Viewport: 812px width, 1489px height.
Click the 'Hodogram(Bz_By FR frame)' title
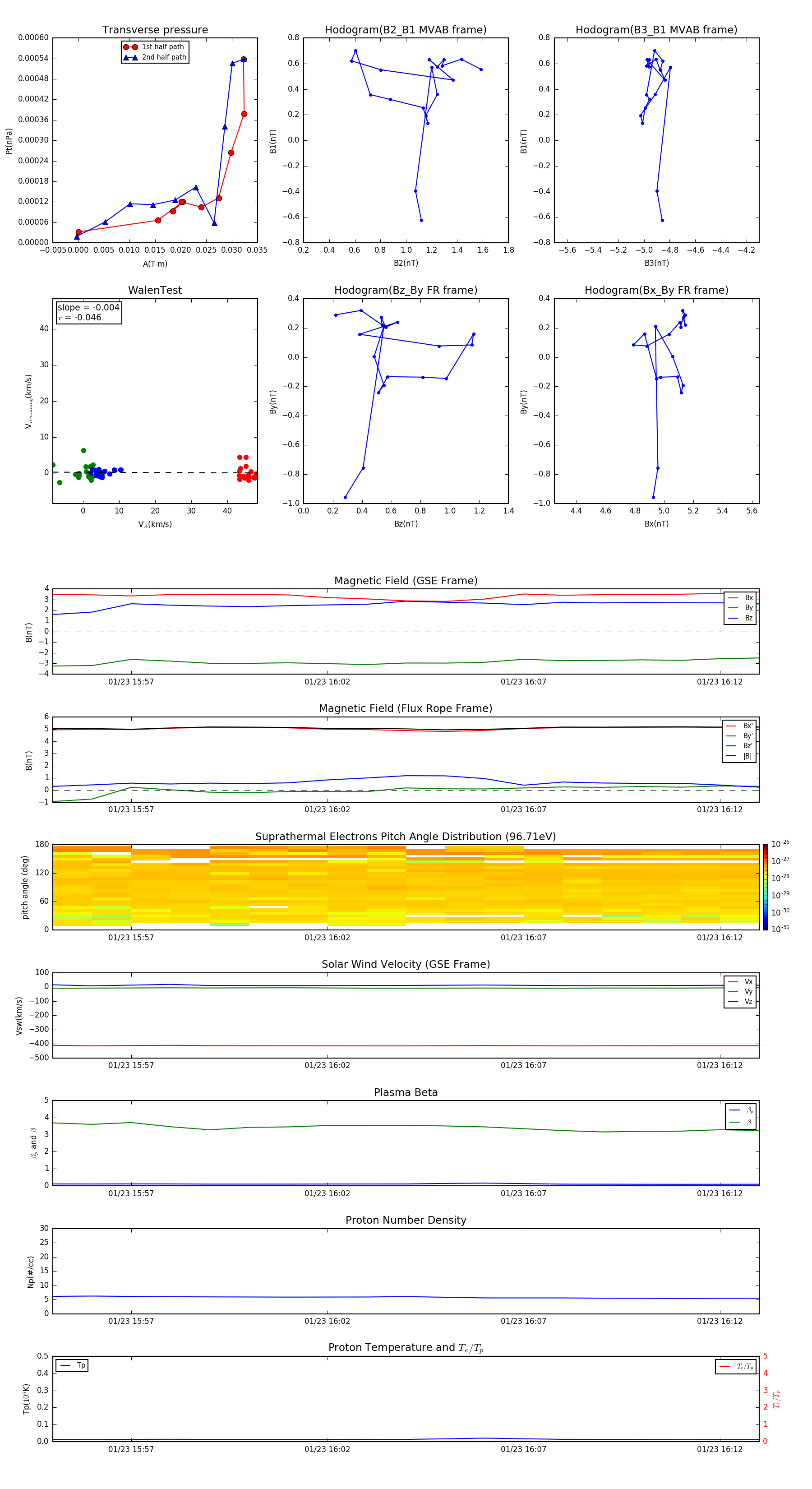tap(406, 290)
